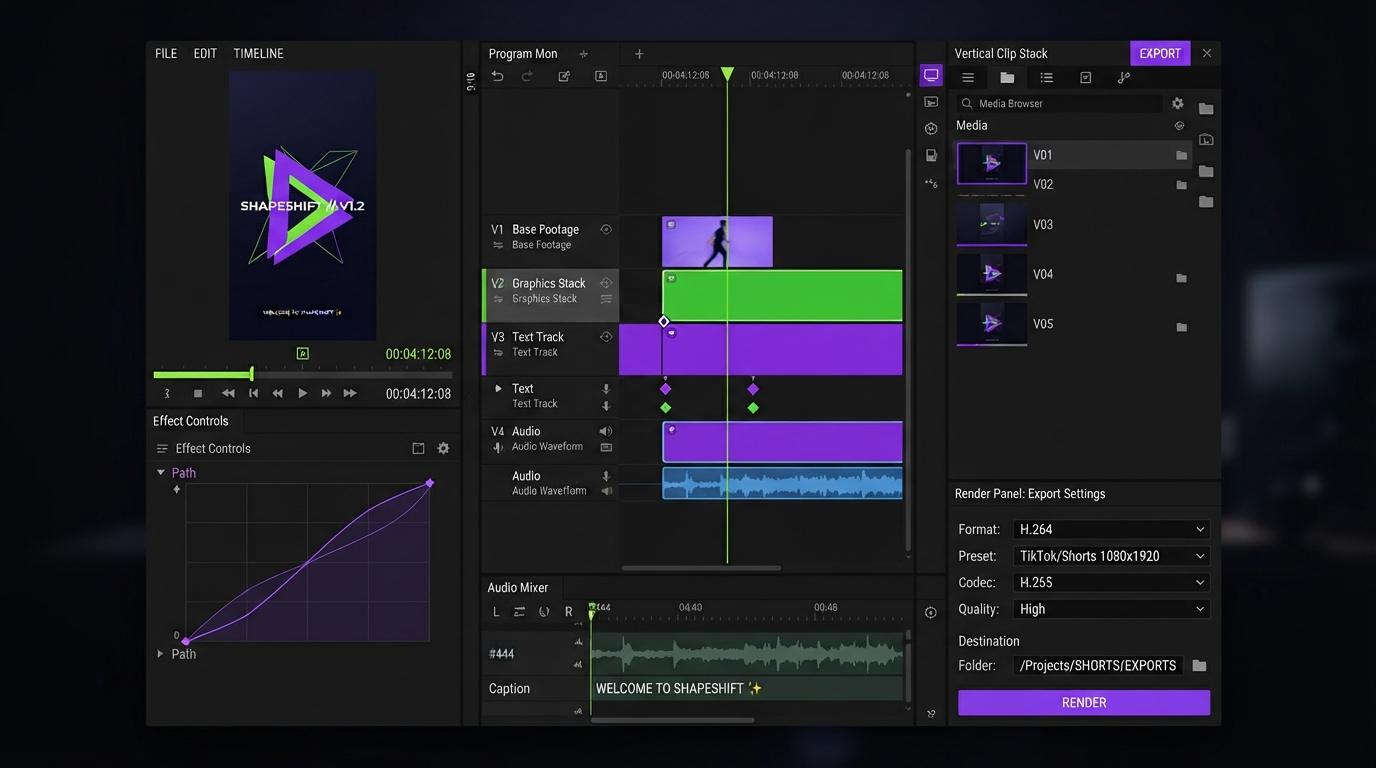Open the EDIT menu
Screen dimensions: 1376x768
click(x=205, y=54)
